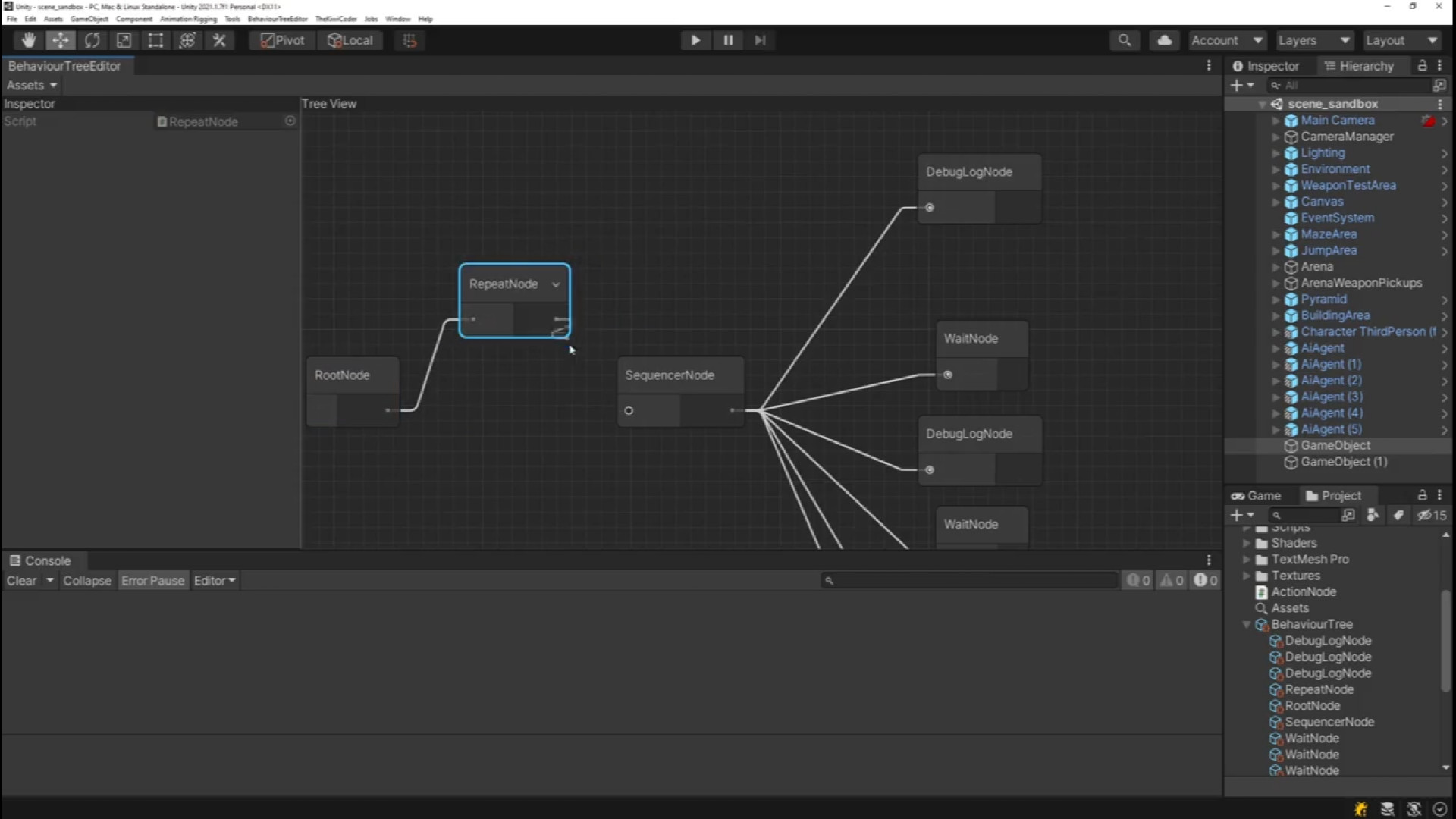Open the Layout dropdown
1456x819 pixels.
point(1401,40)
